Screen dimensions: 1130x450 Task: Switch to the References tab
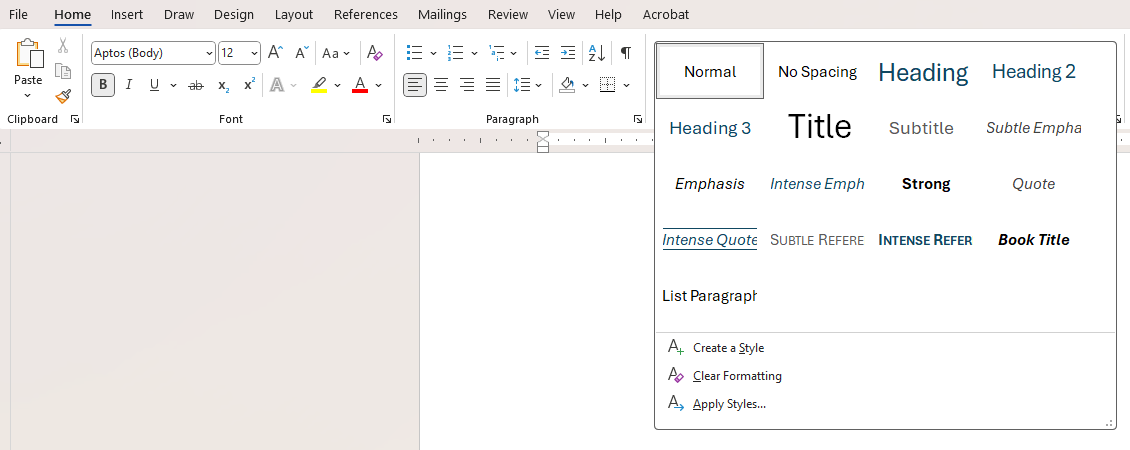[x=365, y=14]
